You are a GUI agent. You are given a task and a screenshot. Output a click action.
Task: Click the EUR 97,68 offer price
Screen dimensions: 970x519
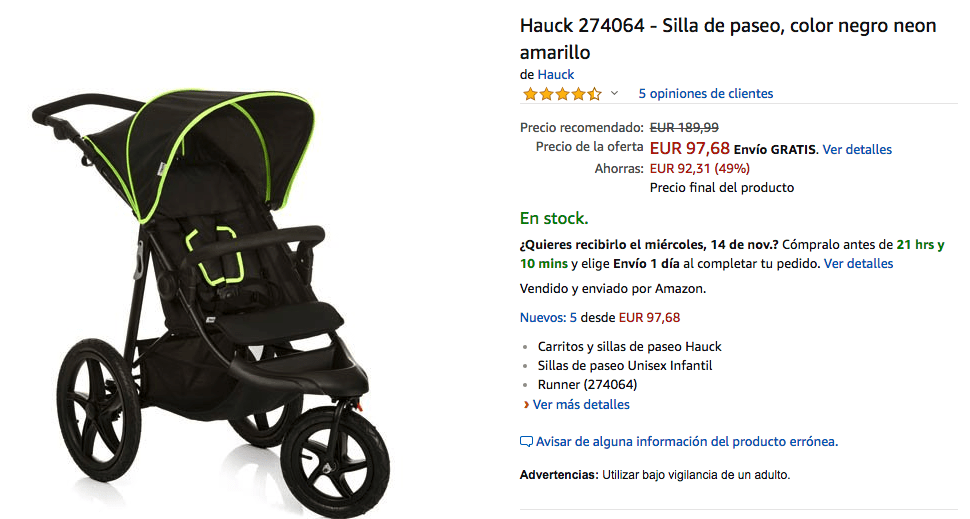coord(689,148)
